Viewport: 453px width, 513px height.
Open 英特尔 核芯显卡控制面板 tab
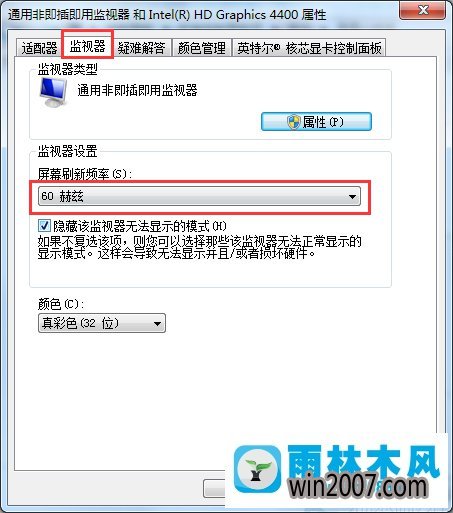coord(309,48)
